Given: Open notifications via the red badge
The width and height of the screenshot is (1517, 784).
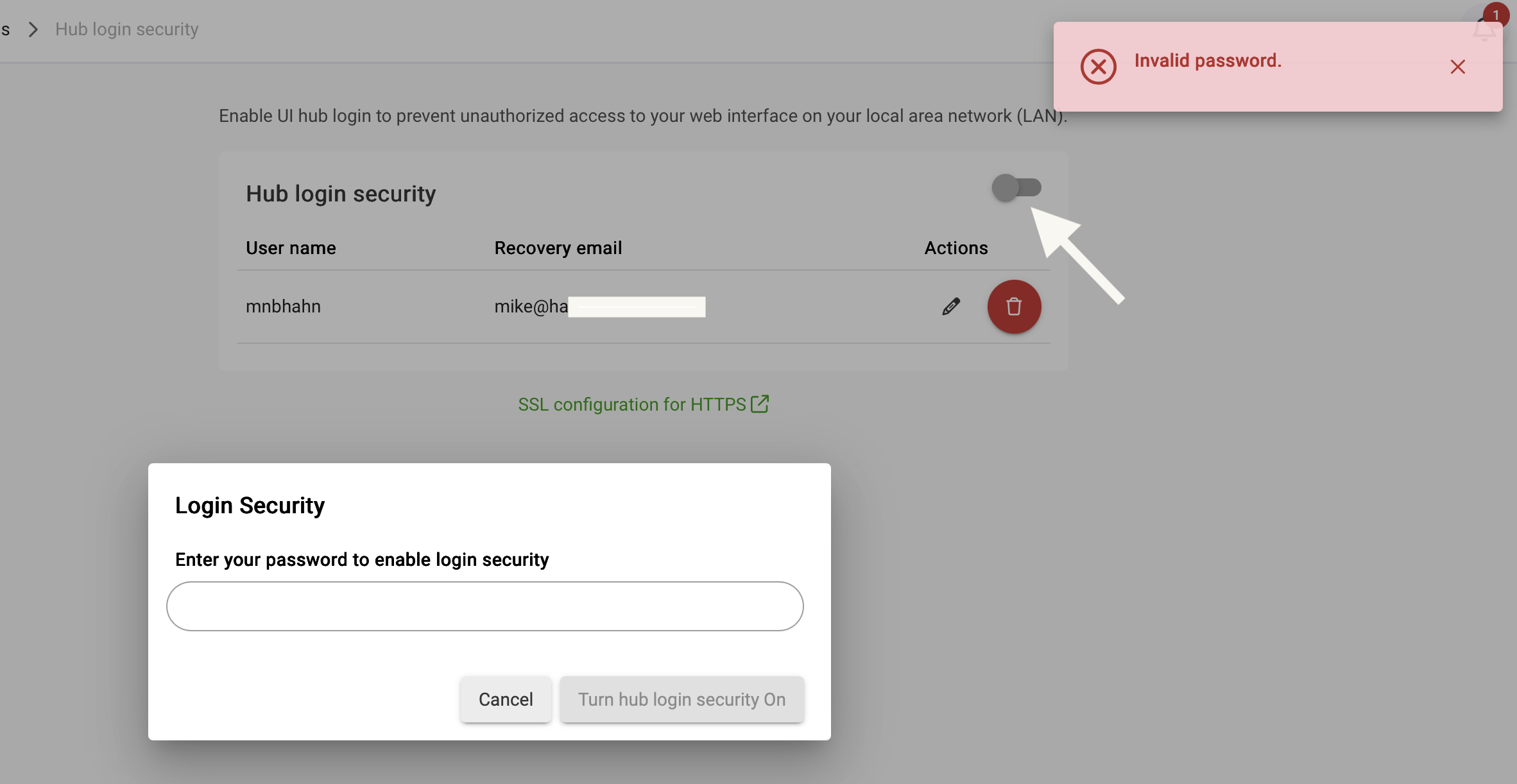Looking at the screenshot, I should click(1495, 15).
